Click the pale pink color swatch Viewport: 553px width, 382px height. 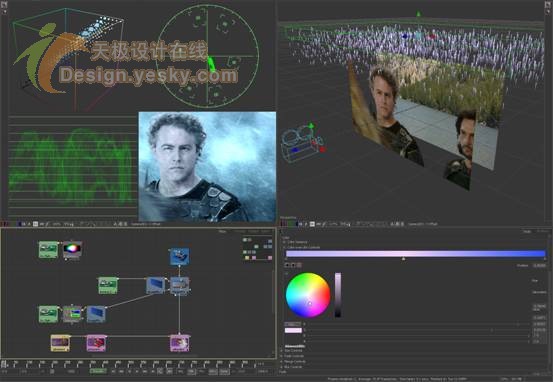click(x=293, y=331)
